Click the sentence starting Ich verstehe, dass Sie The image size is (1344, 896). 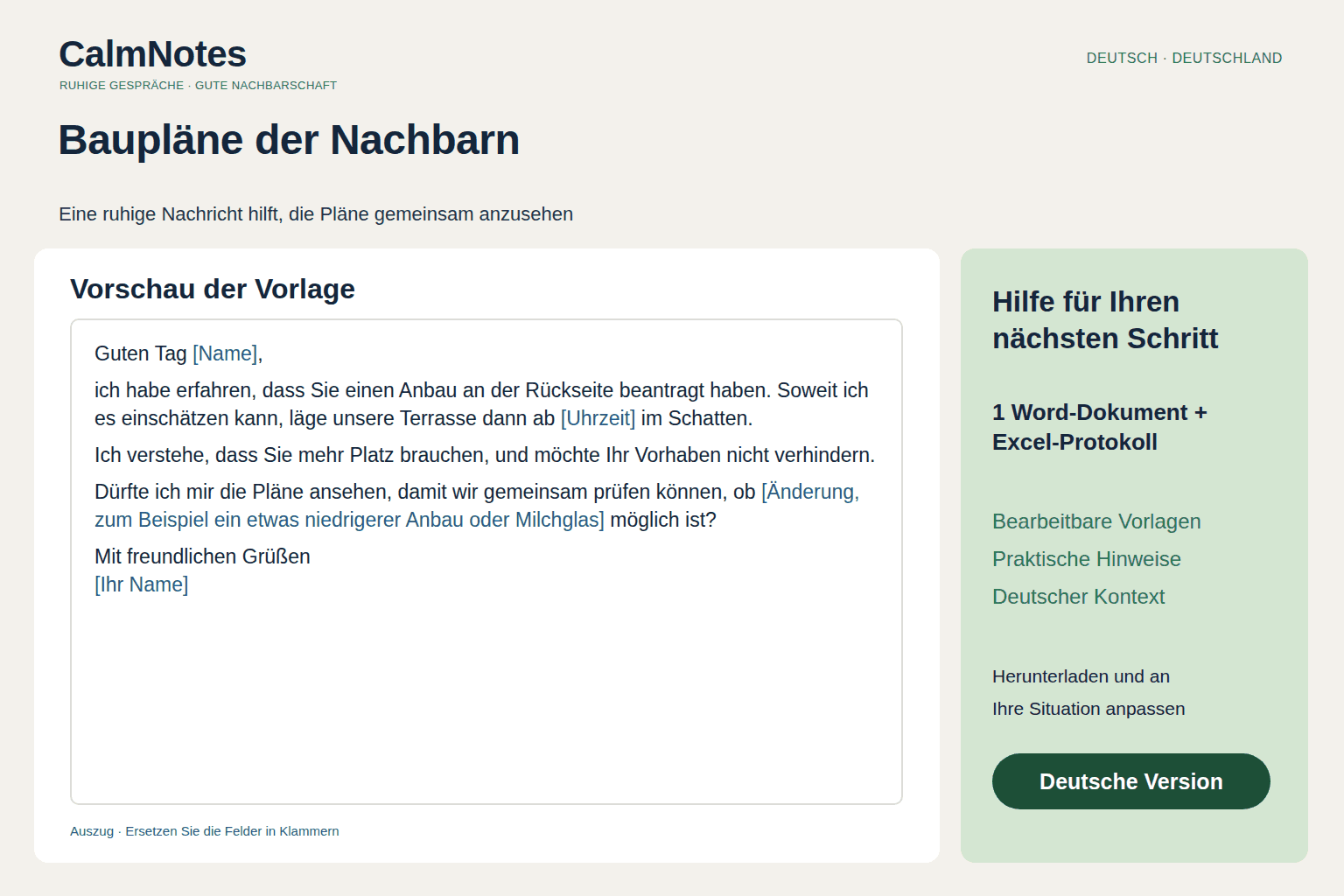(485, 455)
